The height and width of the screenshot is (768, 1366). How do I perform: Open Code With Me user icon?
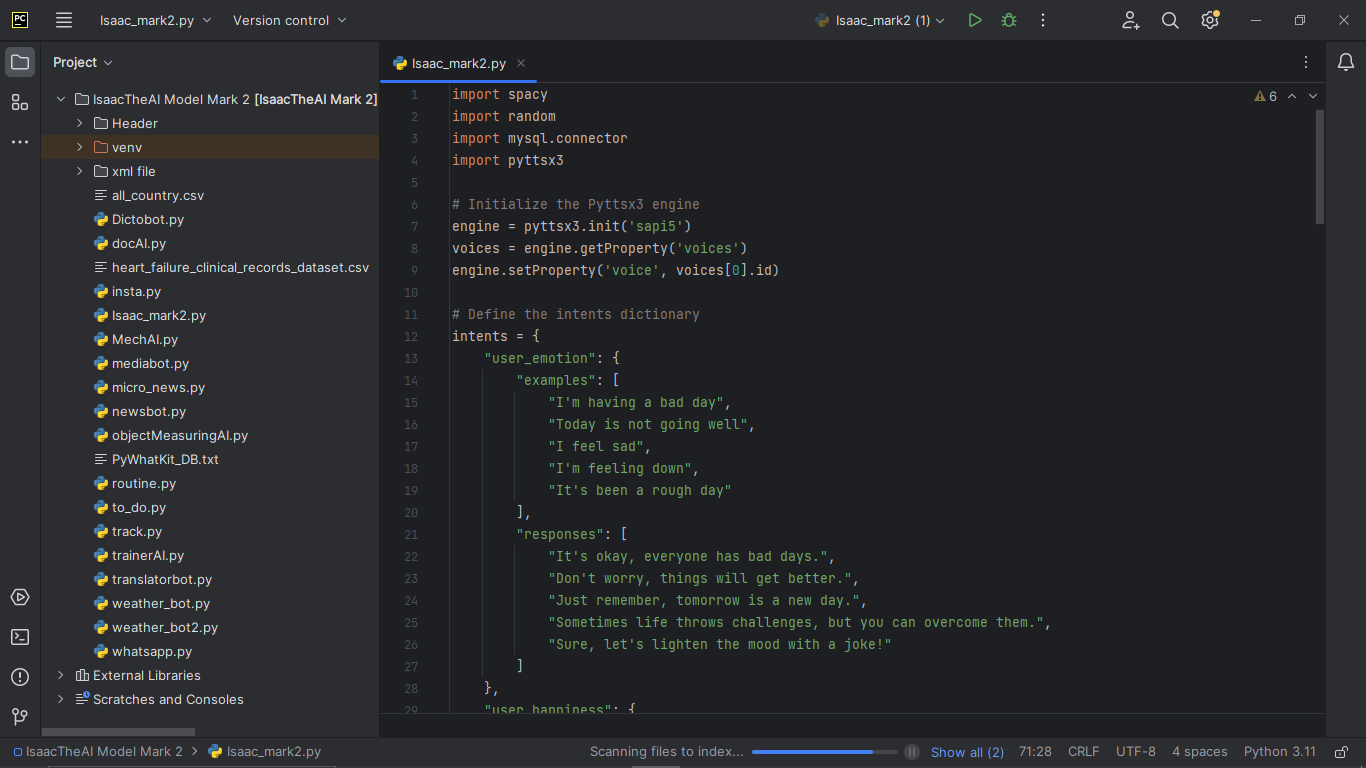(1131, 20)
